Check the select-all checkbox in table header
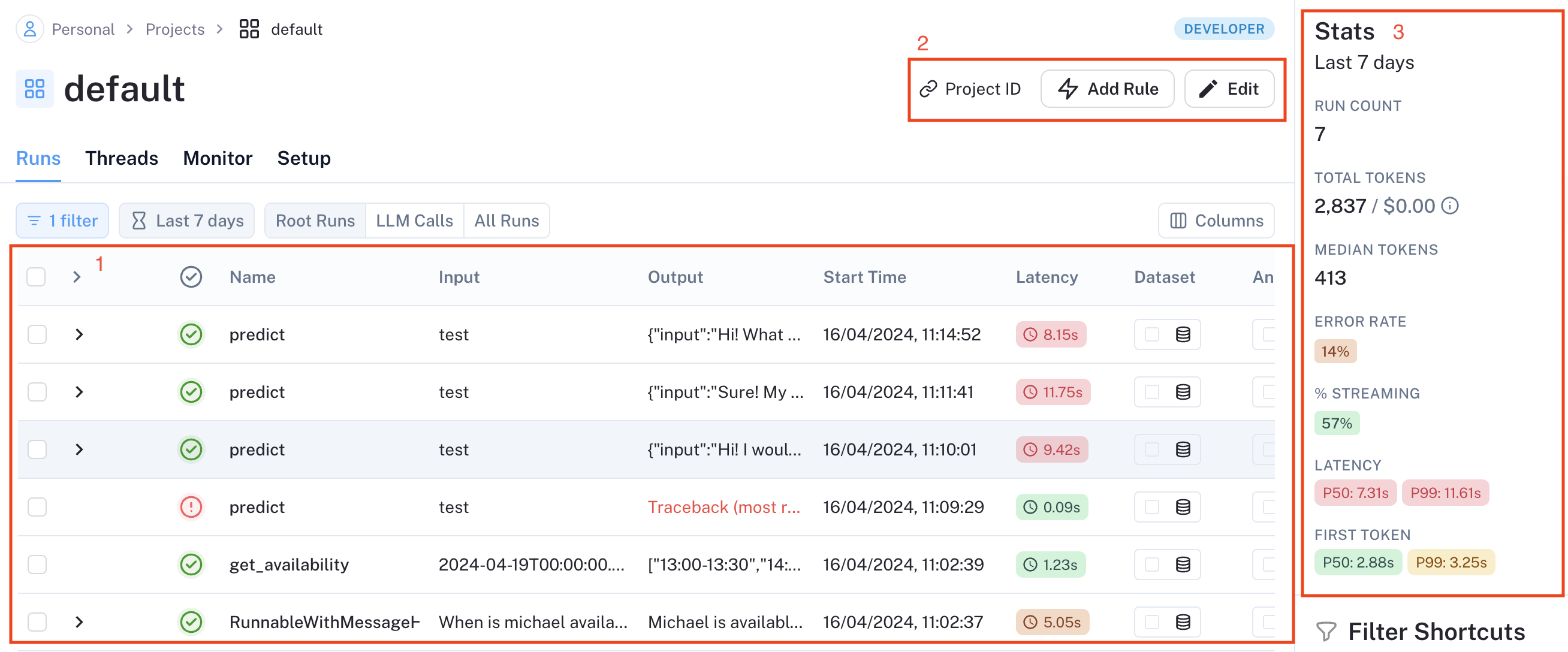 tap(35, 276)
